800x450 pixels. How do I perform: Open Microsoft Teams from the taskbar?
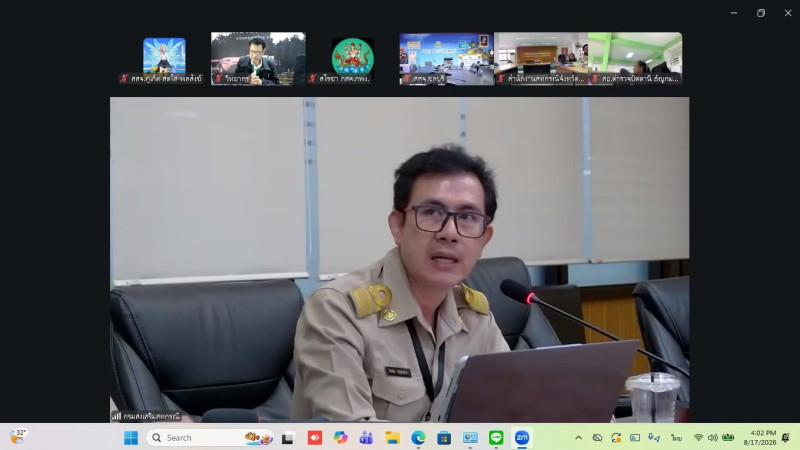point(366,438)
